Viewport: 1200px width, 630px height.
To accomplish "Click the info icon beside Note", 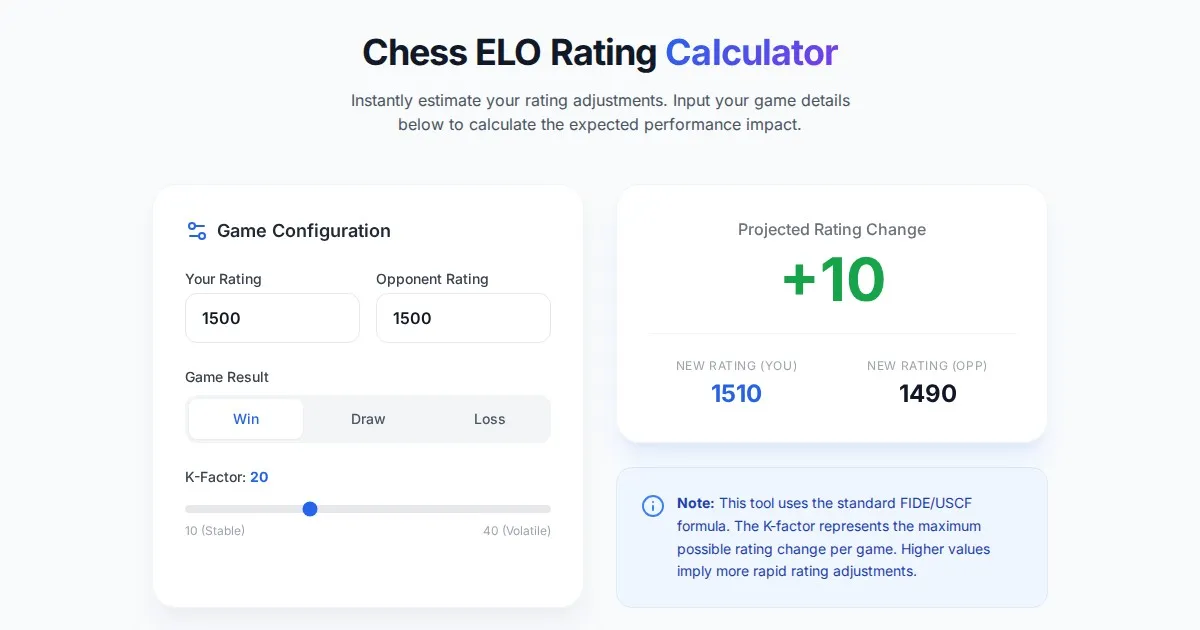I will coord(652,505).
